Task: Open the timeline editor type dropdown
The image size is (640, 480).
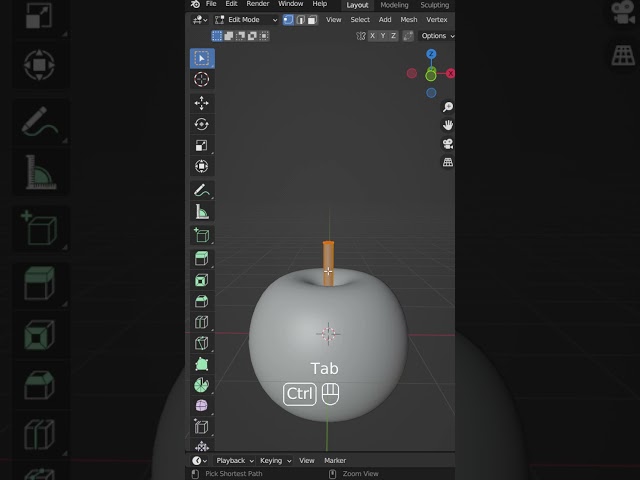Action: point(200,460)
